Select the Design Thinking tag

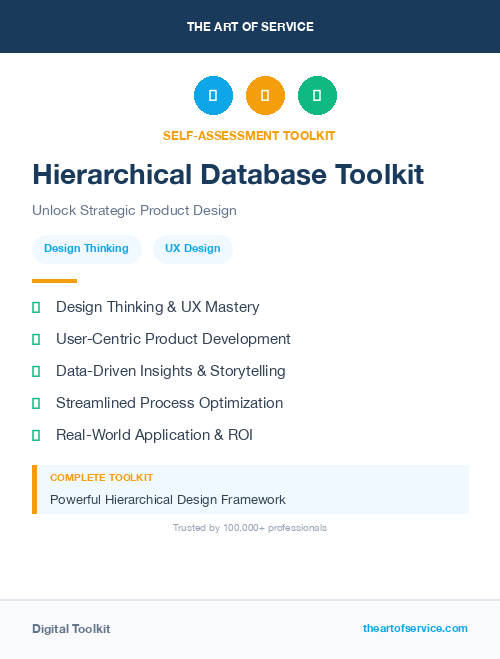pos(87,249)
